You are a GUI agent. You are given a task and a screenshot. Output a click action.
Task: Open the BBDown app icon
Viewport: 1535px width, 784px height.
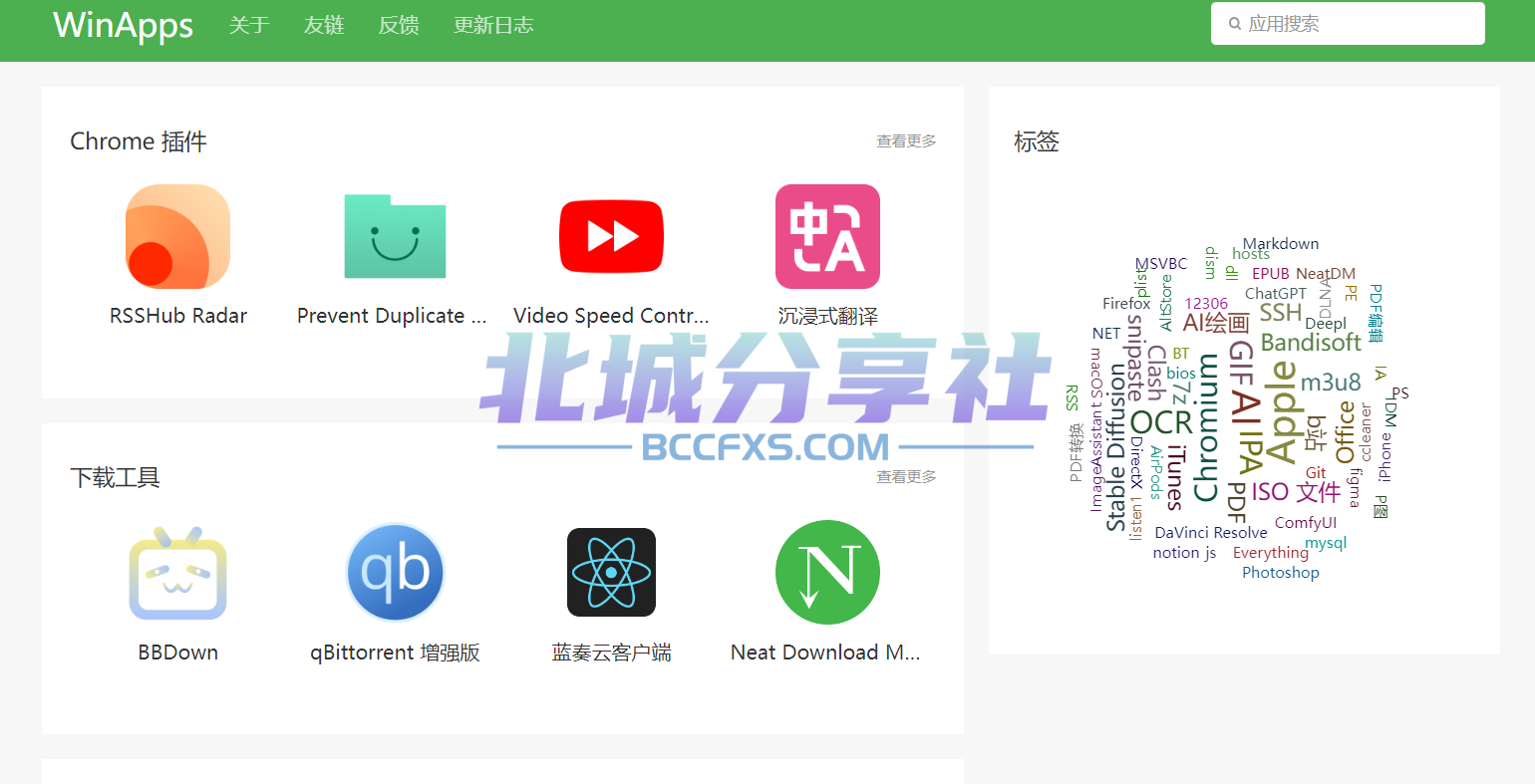click(x=177, y=573)
